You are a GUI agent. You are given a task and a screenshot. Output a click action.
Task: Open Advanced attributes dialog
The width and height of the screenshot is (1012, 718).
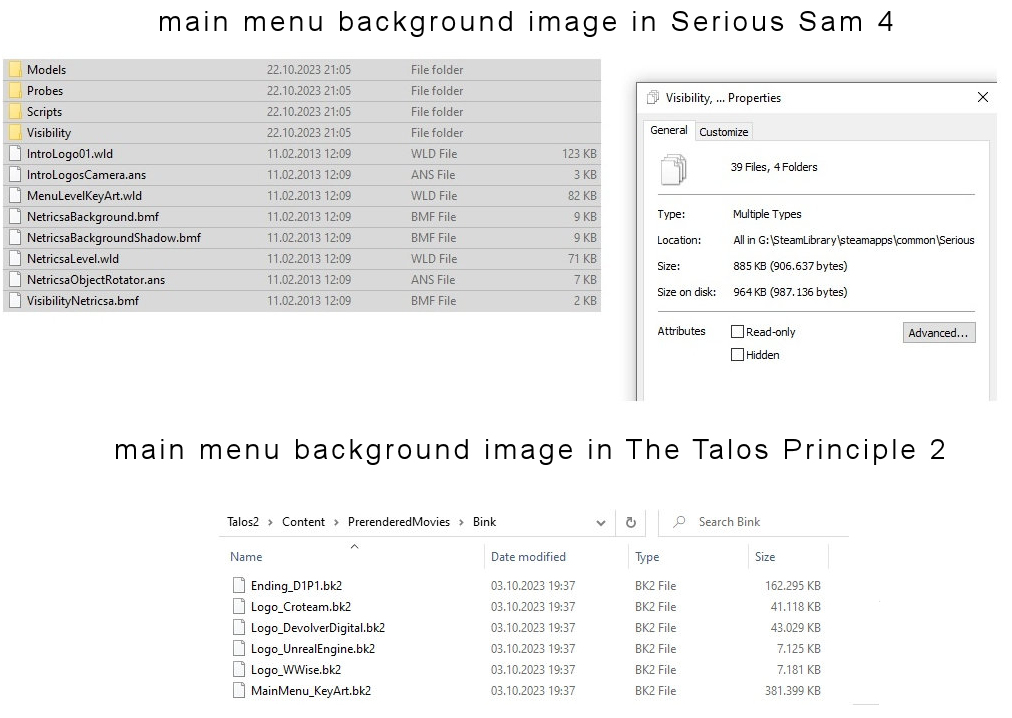[x=939, y=333]
